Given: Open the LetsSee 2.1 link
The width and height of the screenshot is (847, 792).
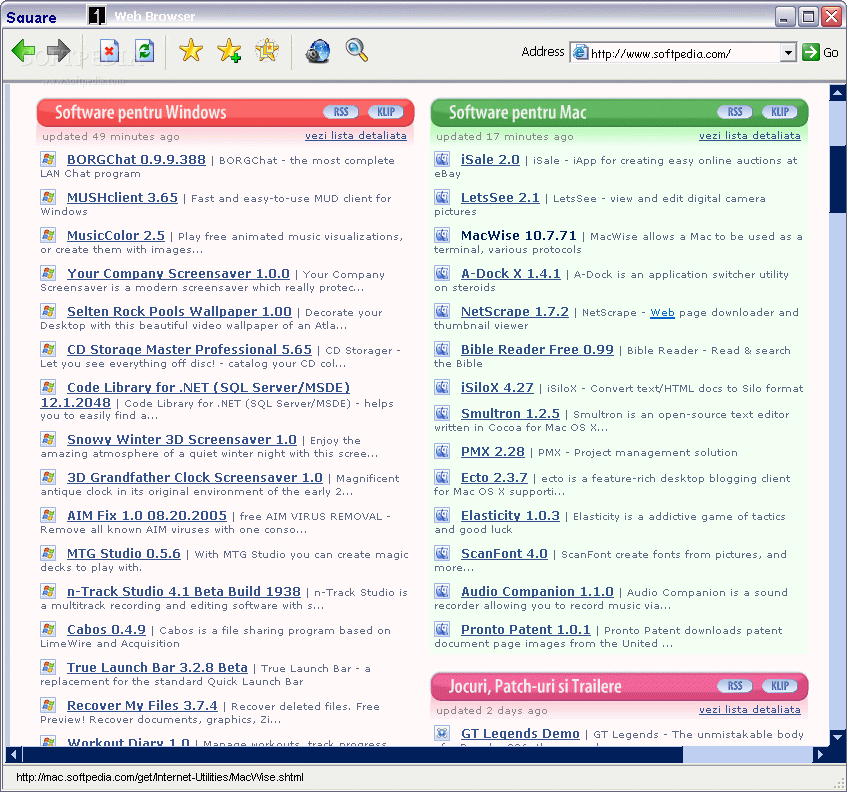Looking at the screenshot, I should pos(500,198).
